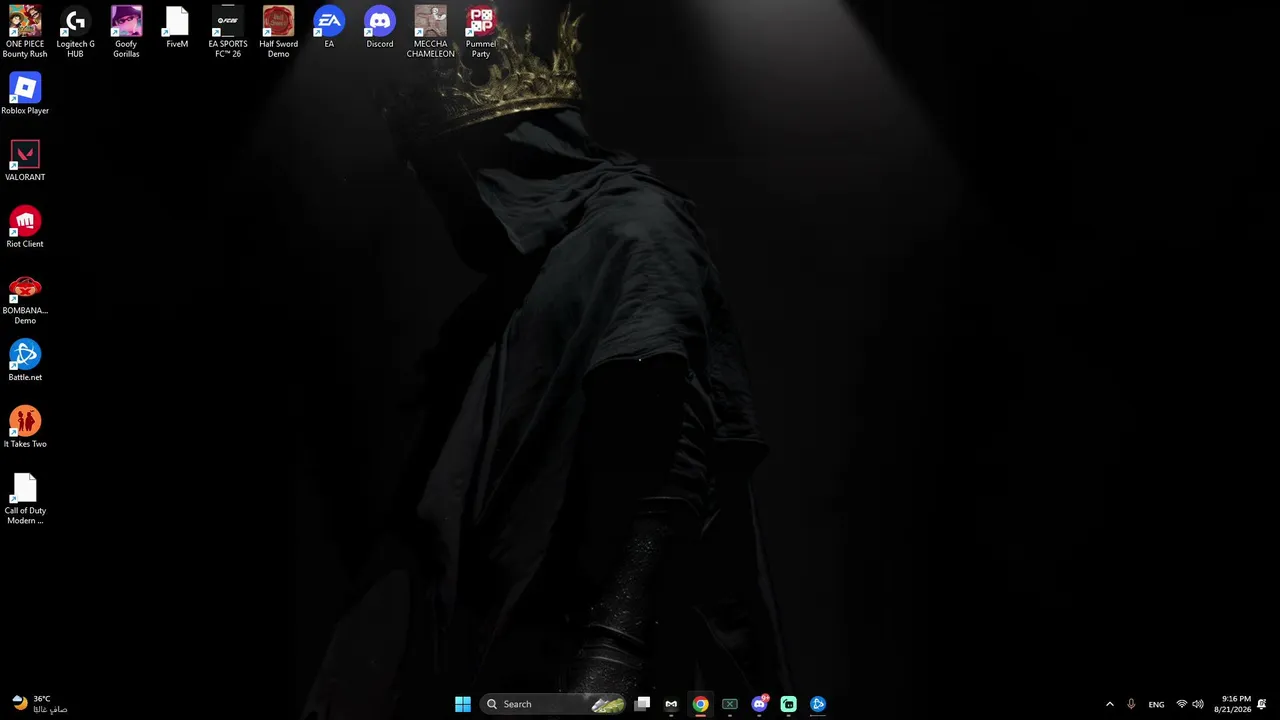Image resolution: width=1280 pixels, height=720 pixels.
Task: Select the Roblox Player desktop icon
Action: click(25, 94)
